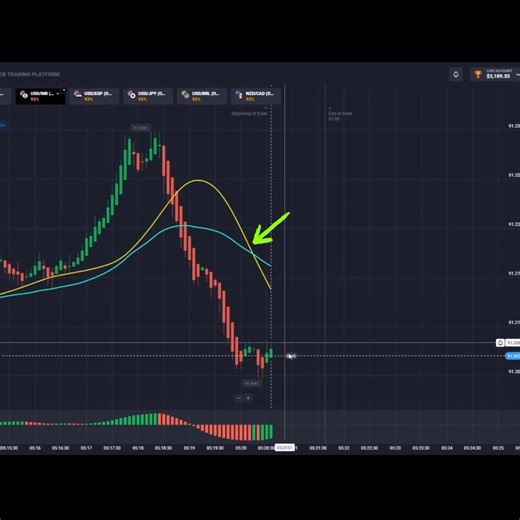Click the Beginning of trade label
The width and height of the screenshot is (520, 520).
pos(249,113)
